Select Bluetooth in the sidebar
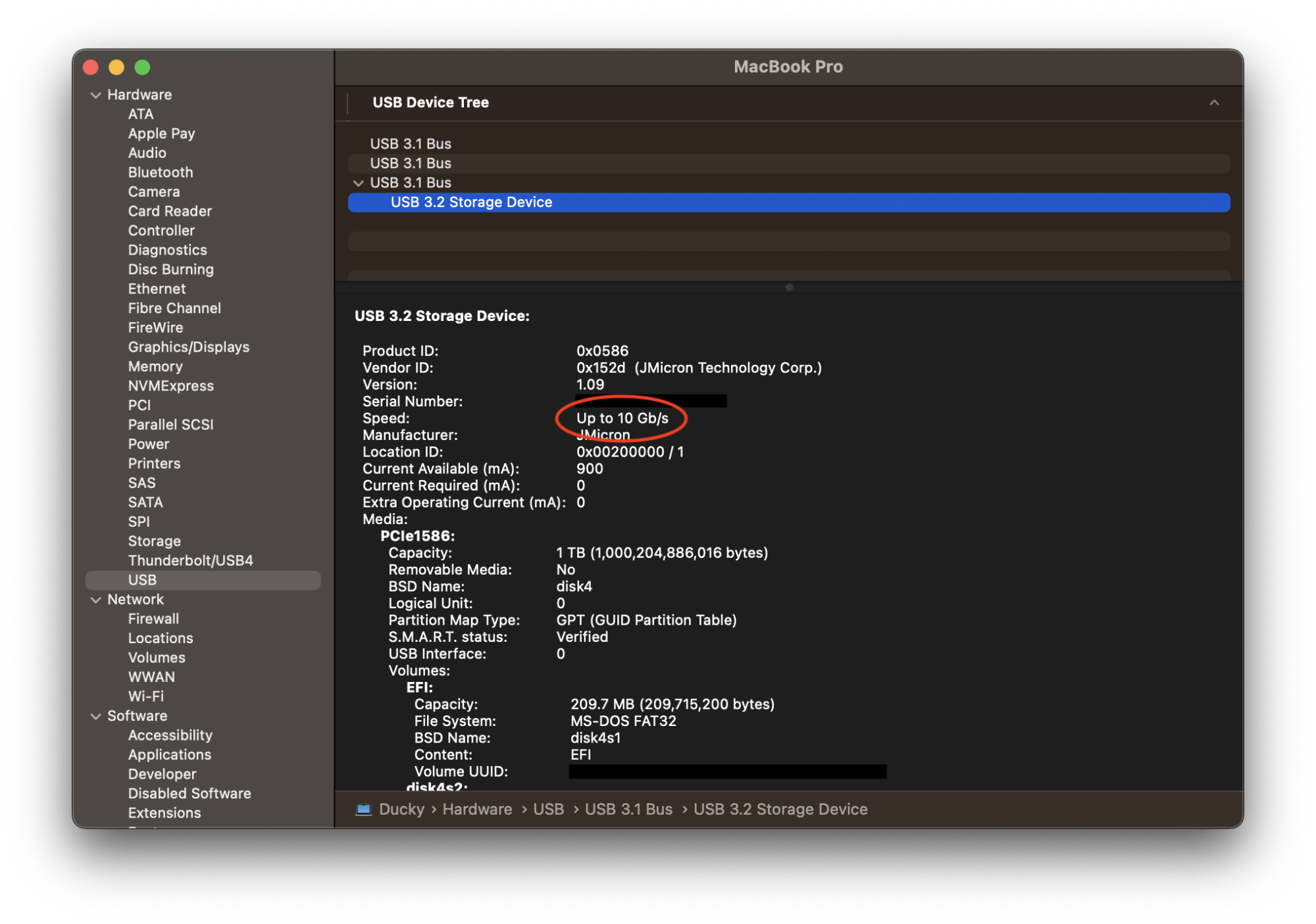The width and height of the screenshot is (1316, 924). (x=161, y=172)
